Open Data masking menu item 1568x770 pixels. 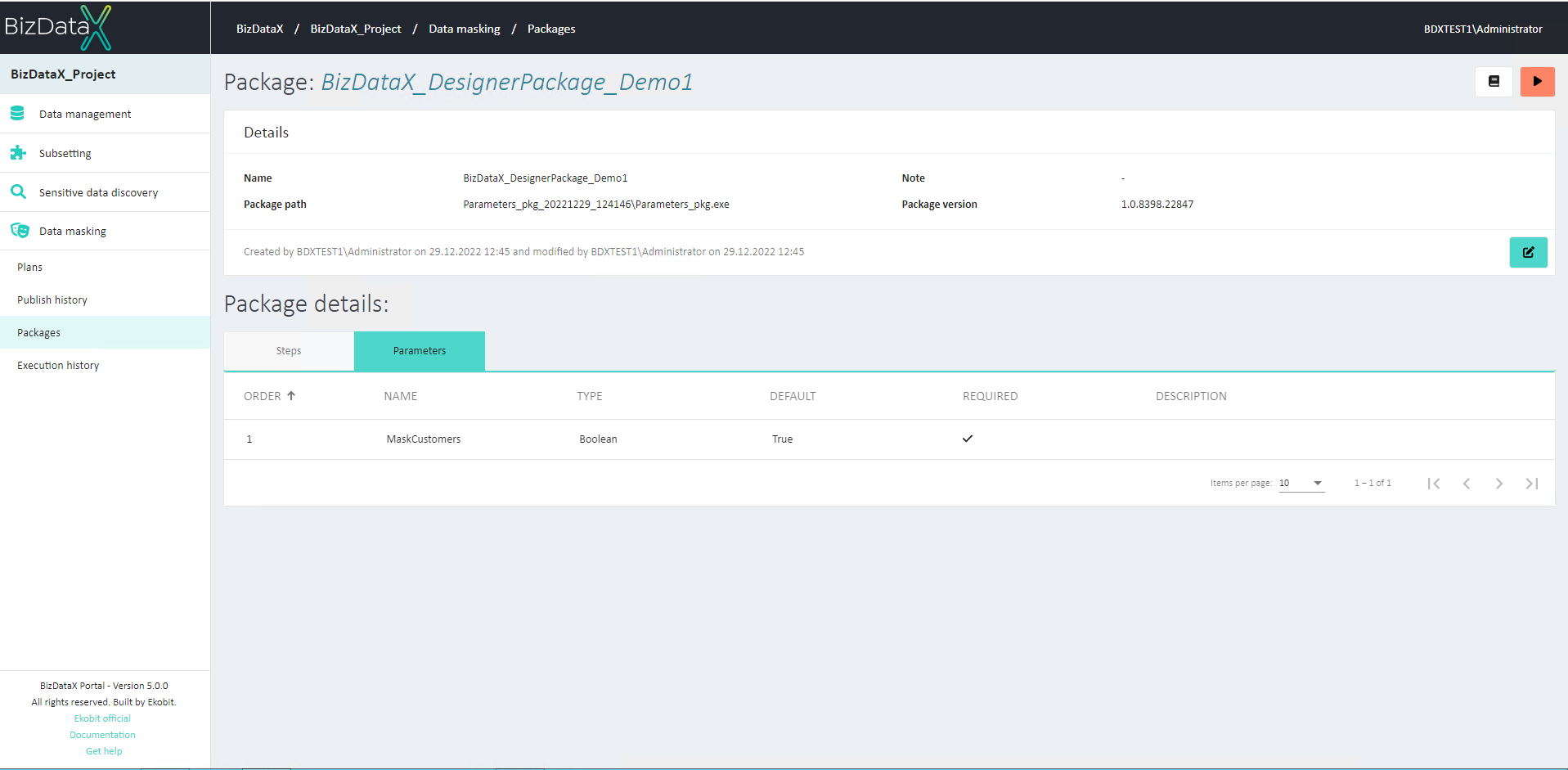point(105,231)
